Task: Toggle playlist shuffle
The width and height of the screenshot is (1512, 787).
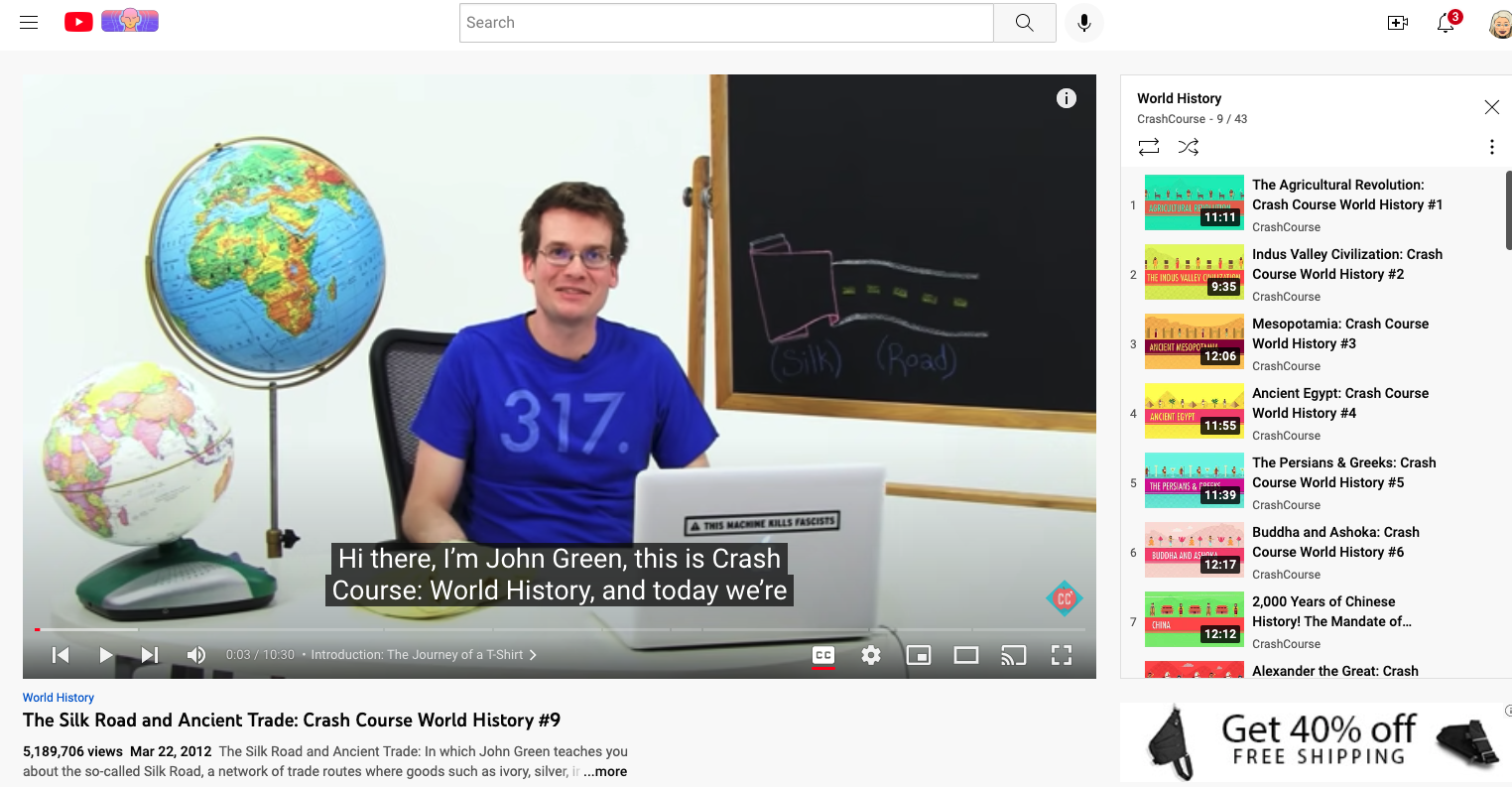Action: (1188, 147)
